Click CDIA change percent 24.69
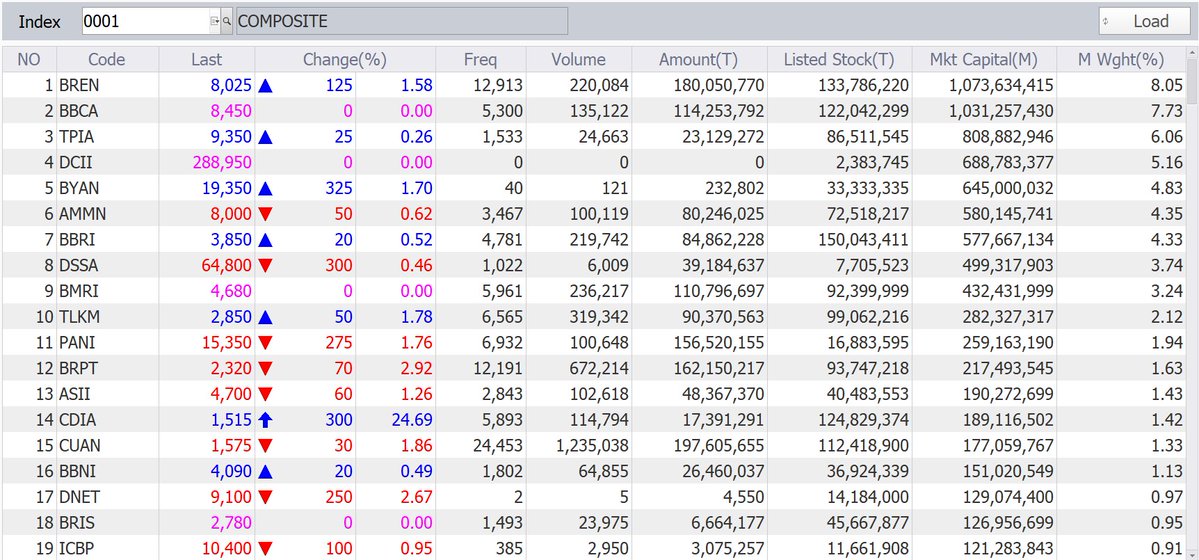Viewport: 1199px width, 560px height. click(412, 420)
